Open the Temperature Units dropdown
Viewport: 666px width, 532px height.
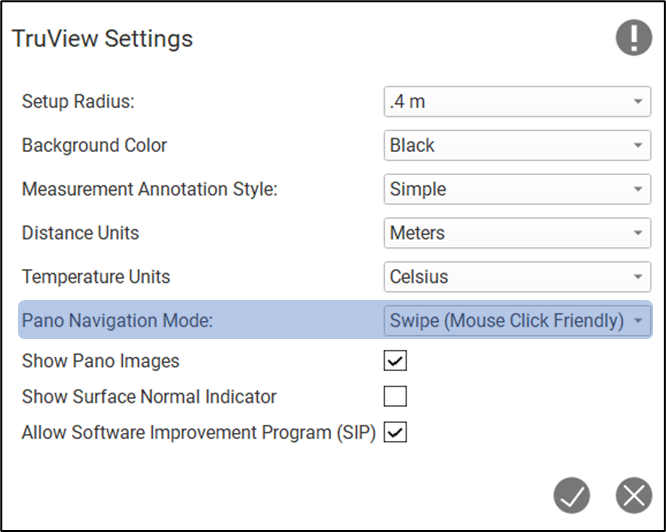(517, 277)
